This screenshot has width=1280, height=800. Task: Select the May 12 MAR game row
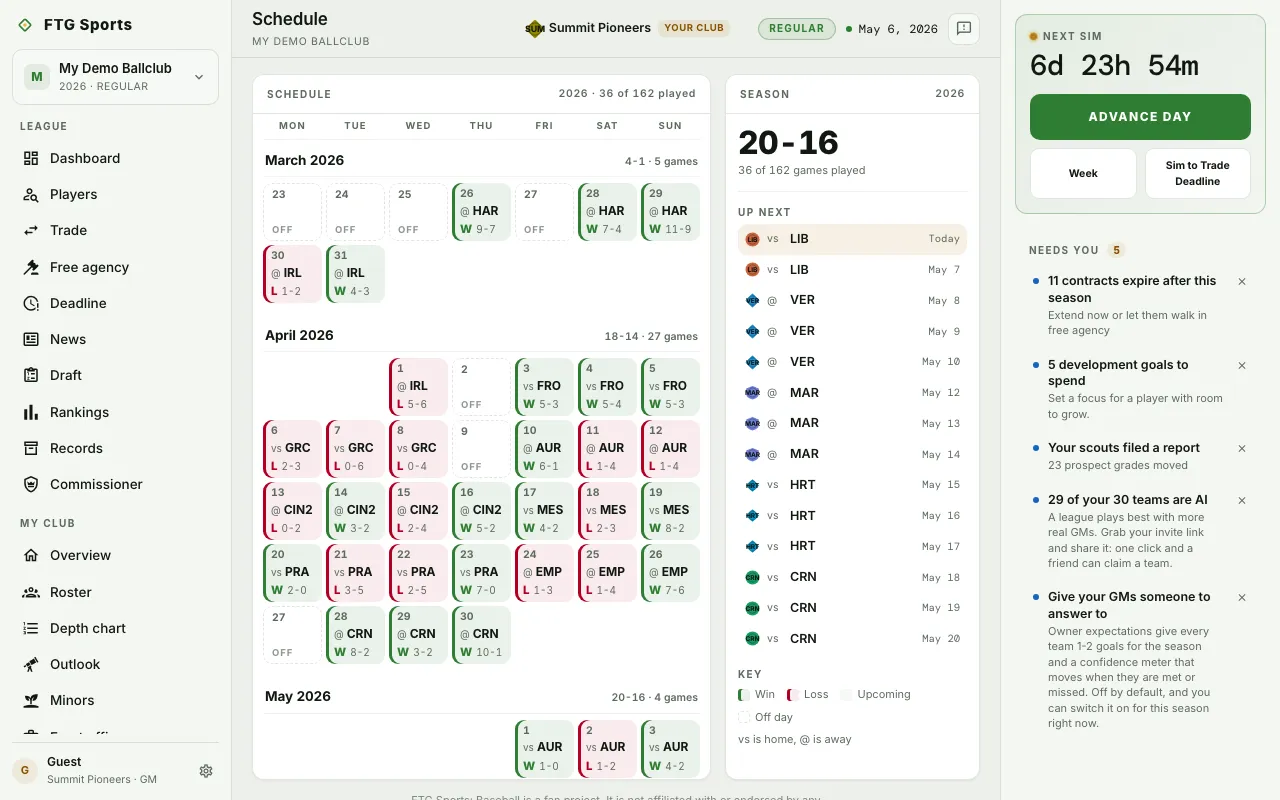[x=852, y=393]
